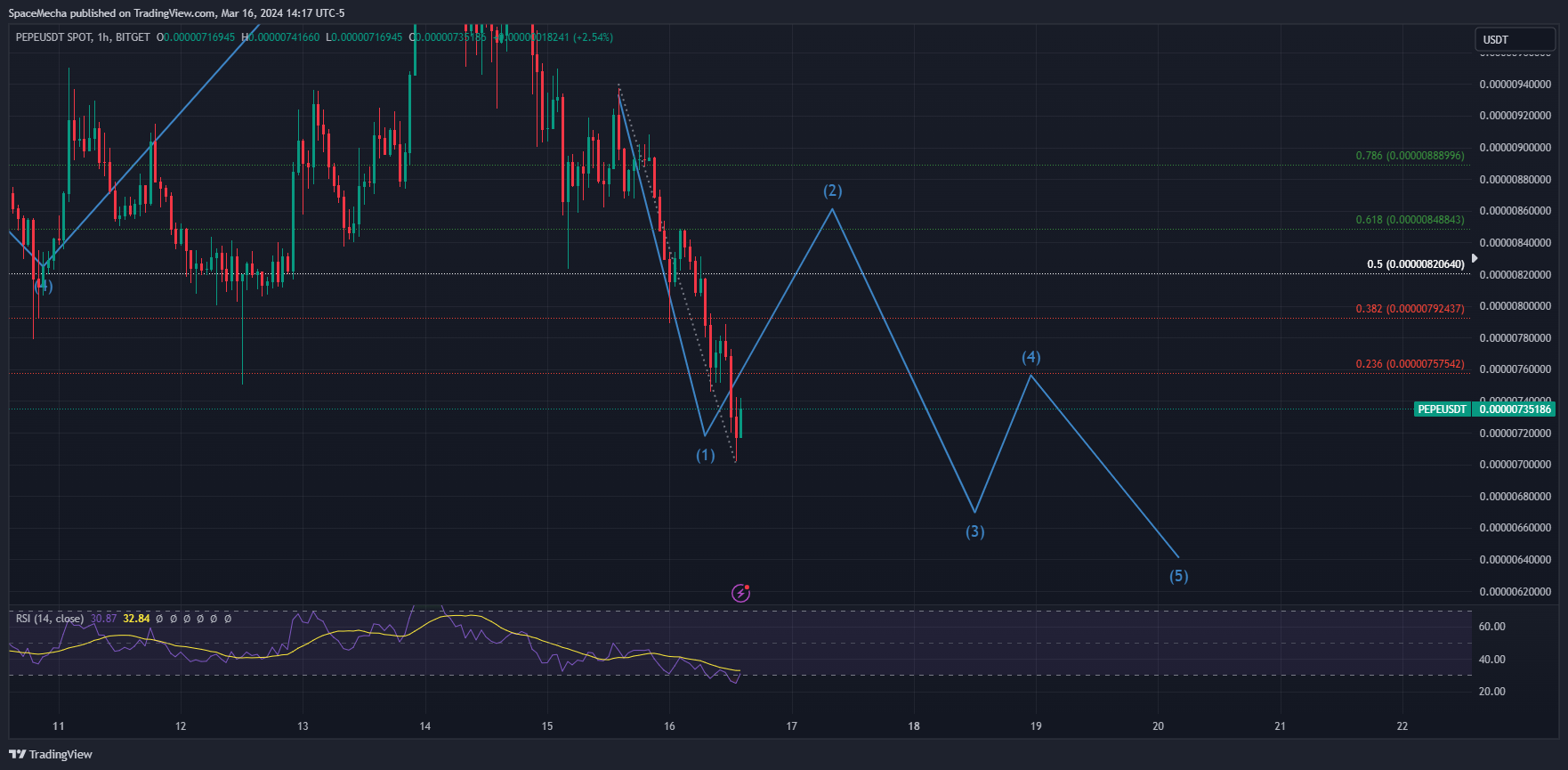Click the wave (5) label
The width and height of the screenshot is (1568, 770).
click(x=1179, y=576)
